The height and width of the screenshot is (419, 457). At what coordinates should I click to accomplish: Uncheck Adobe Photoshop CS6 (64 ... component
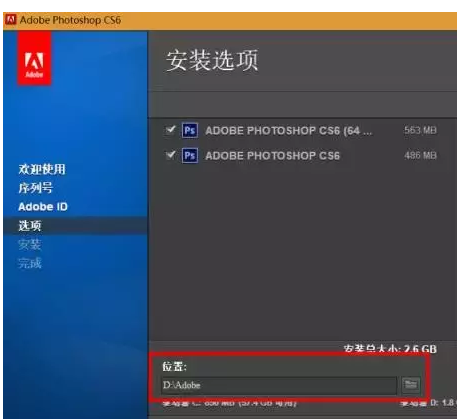click(x=170, y=129)
